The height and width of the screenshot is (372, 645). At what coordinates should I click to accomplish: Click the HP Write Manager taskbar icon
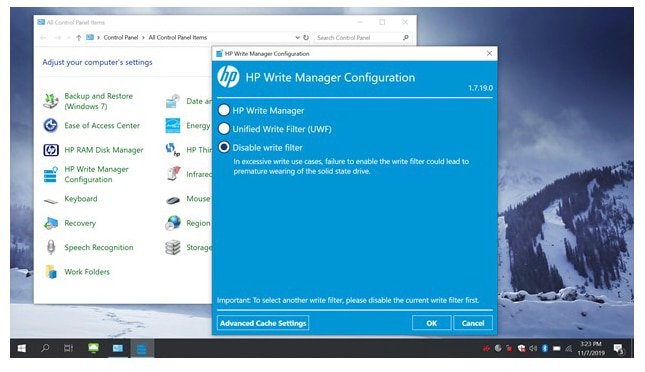click(x=142, y=349)
